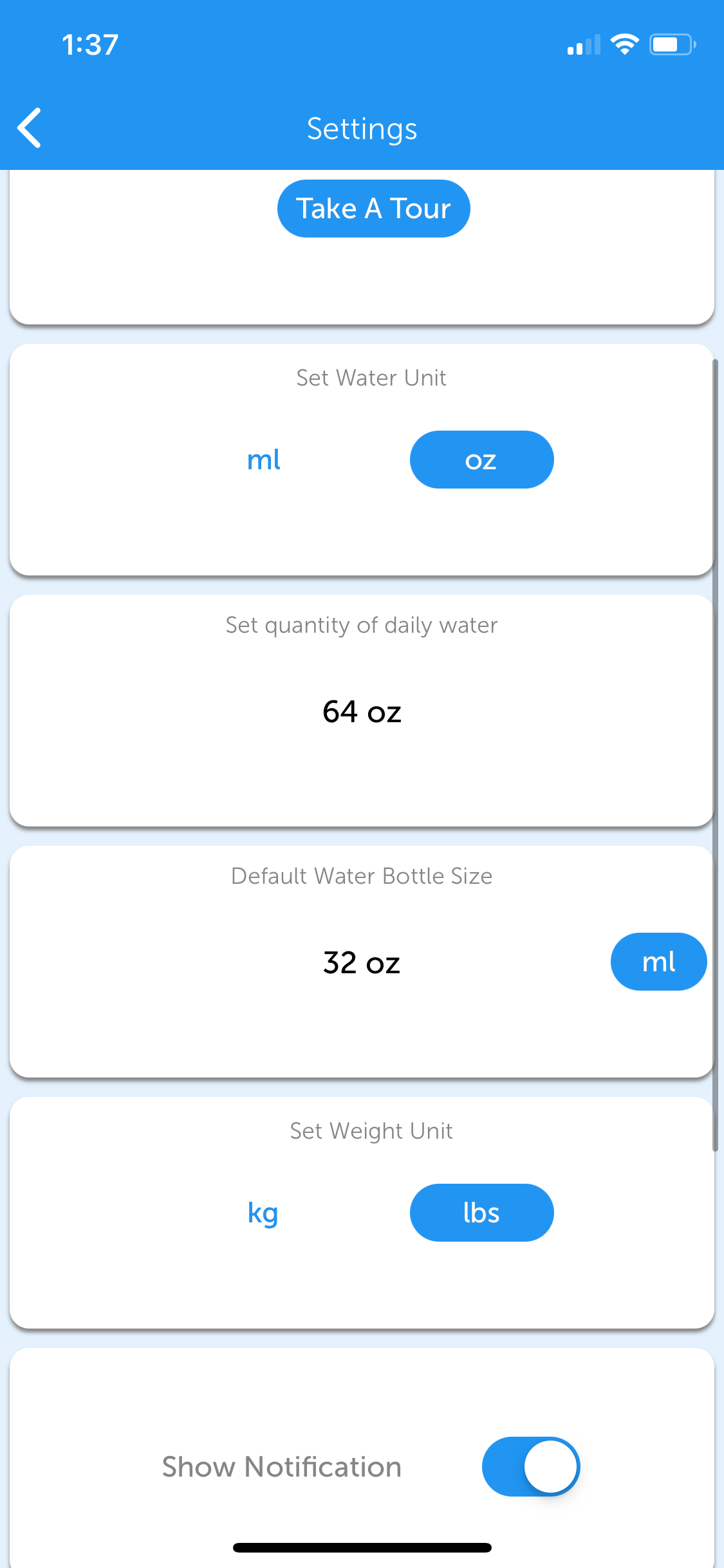Tap the battery indicator icon

pyautogui.click(x=671, y=44)
